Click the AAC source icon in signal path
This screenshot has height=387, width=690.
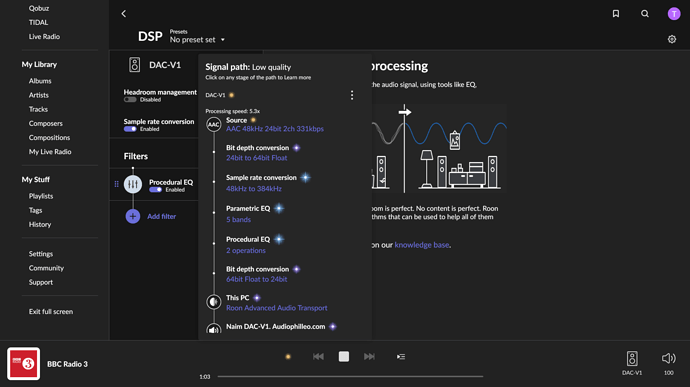click(x=213, y=125)
